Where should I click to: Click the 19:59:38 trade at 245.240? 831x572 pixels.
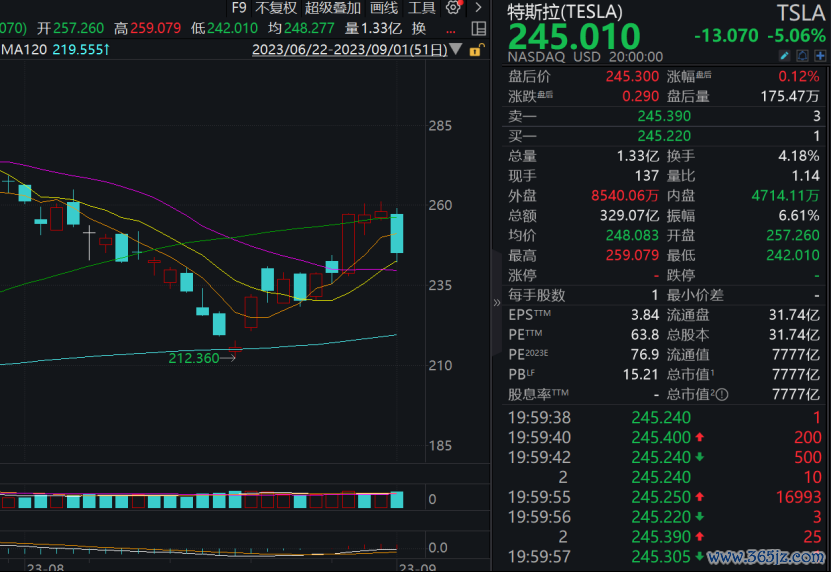665,418
